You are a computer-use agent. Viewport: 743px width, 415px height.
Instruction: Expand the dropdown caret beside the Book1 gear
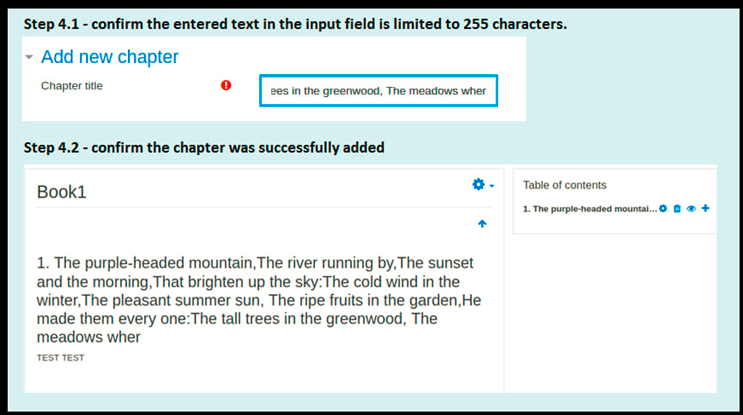(x=492, y=186)
